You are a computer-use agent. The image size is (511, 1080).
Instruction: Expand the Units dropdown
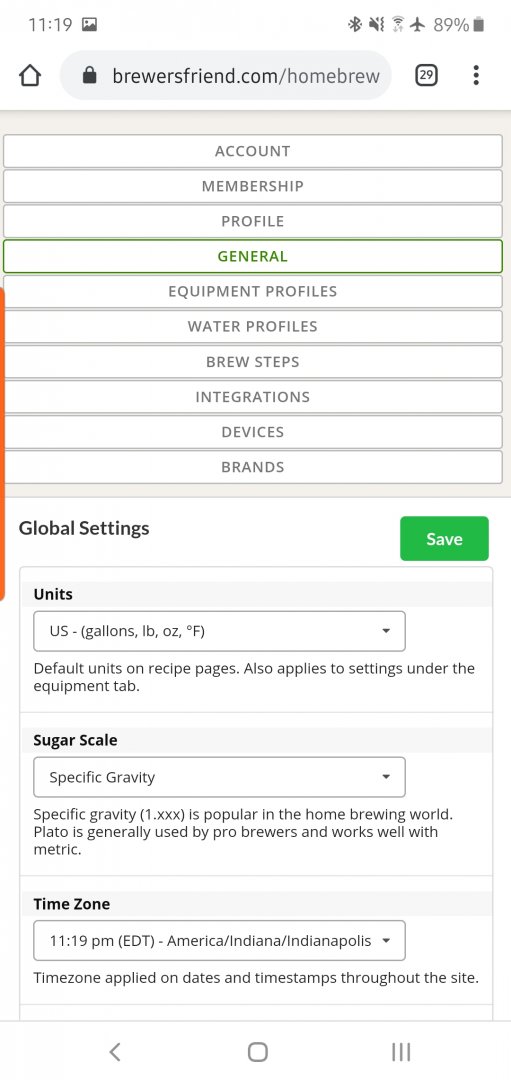point(219,631)
